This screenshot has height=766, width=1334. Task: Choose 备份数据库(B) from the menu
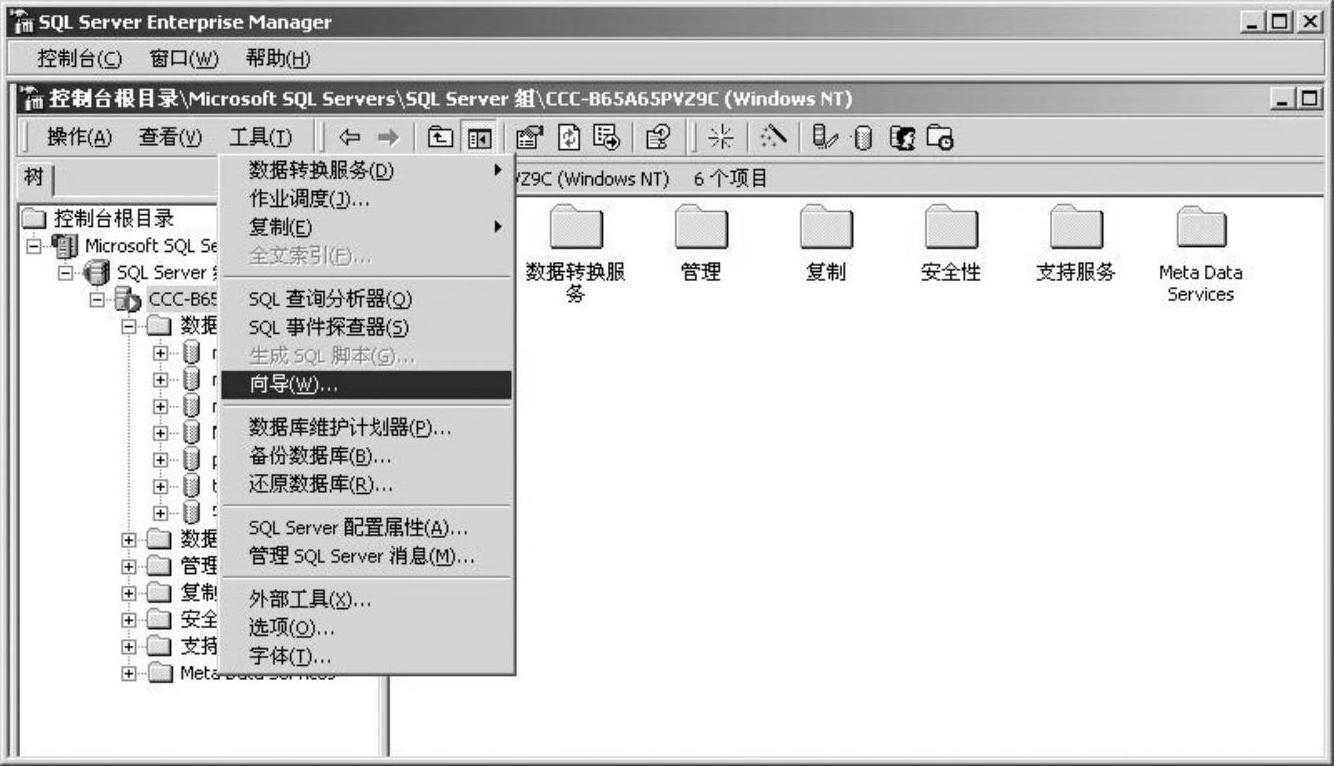366,456
